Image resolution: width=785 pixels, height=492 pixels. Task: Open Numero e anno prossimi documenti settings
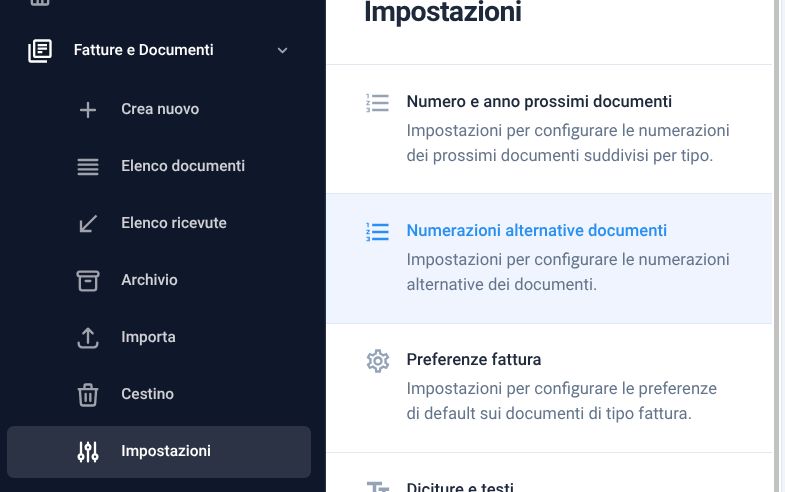pyautogui.click(x=538, y=102)
